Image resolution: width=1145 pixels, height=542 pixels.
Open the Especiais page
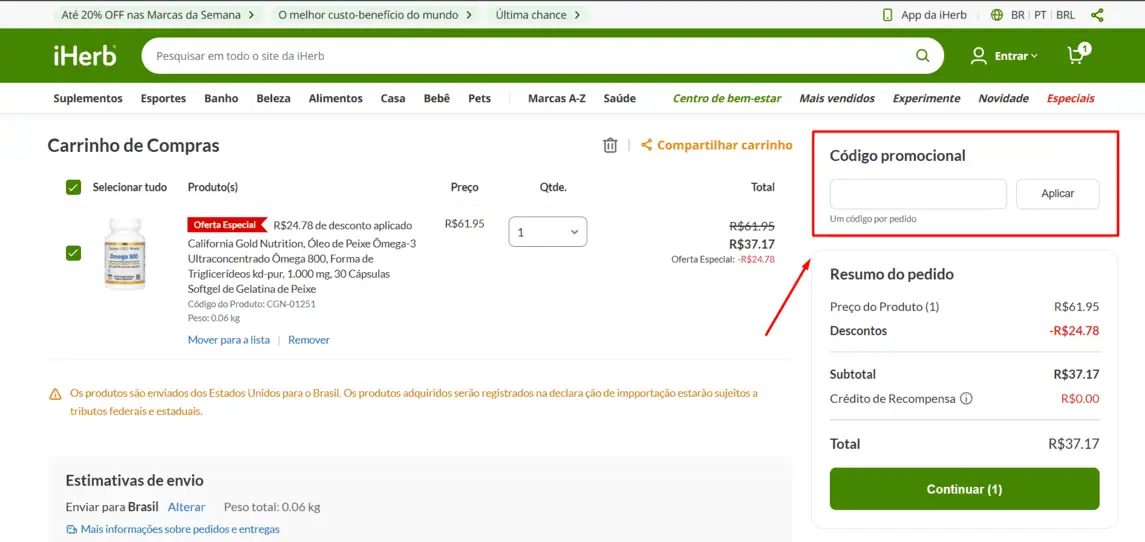click(1071, 99)
